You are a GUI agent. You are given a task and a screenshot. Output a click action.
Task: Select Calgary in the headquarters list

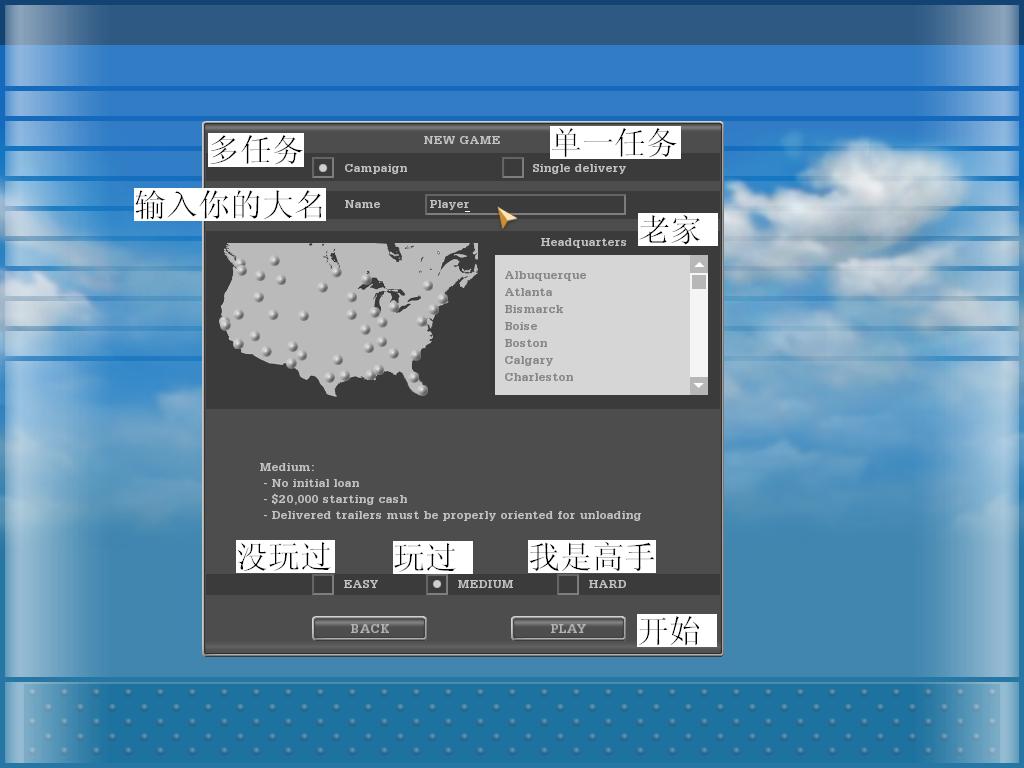click(x=528, y=360)
